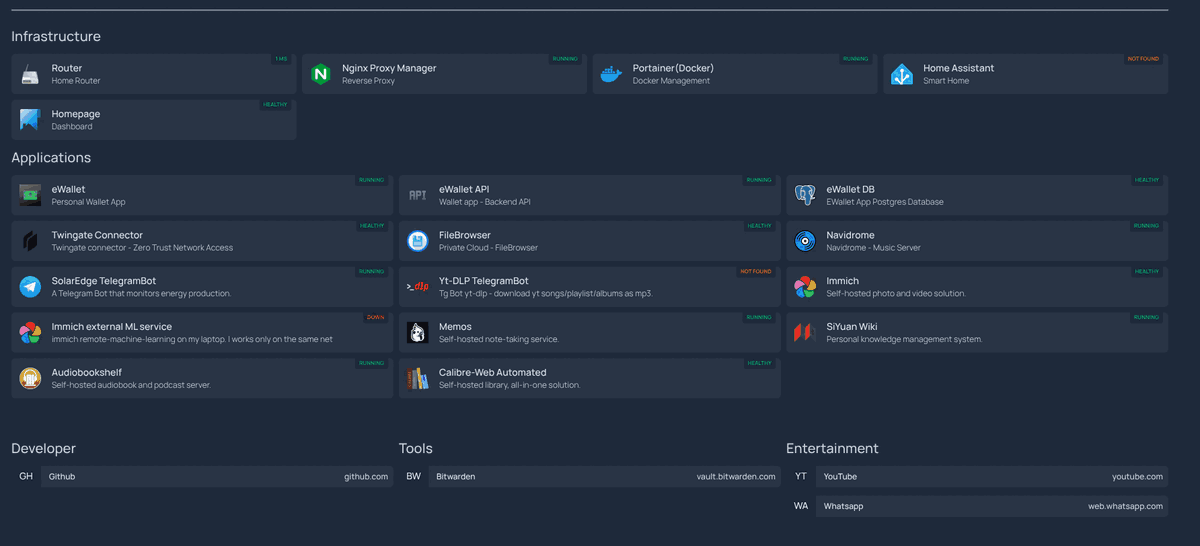Image resolution: width=1200 pixels, height=546 pixels.
Task: Click the eWallet app icon
Action: click(30, 195)
